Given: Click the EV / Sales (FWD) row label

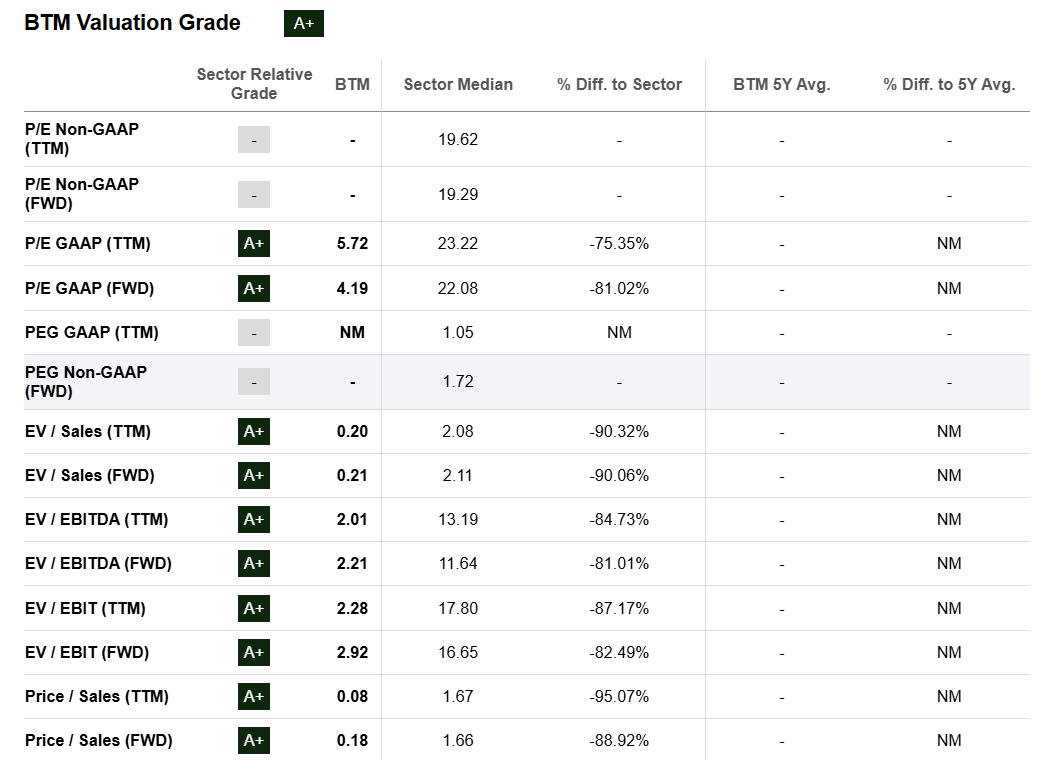Looking at the screenshot, I should coord(90,476).
